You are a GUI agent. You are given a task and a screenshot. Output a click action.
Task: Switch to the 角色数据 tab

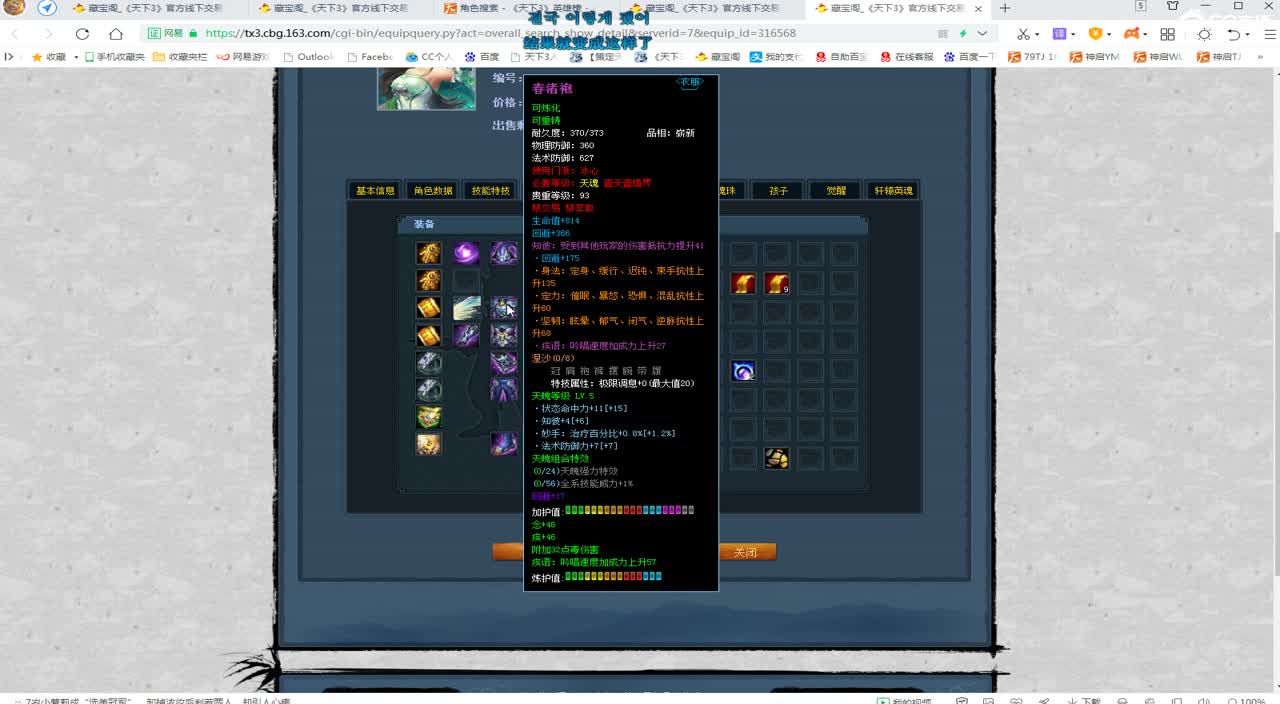[433, 190]
